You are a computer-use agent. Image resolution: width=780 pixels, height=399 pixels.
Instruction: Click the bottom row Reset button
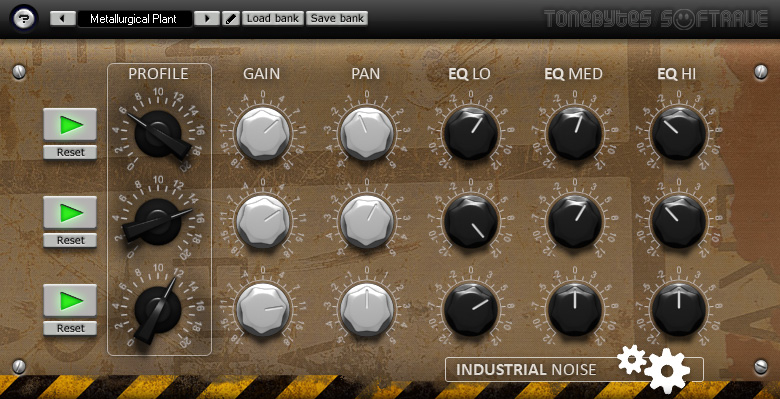(x=70, y=328)
